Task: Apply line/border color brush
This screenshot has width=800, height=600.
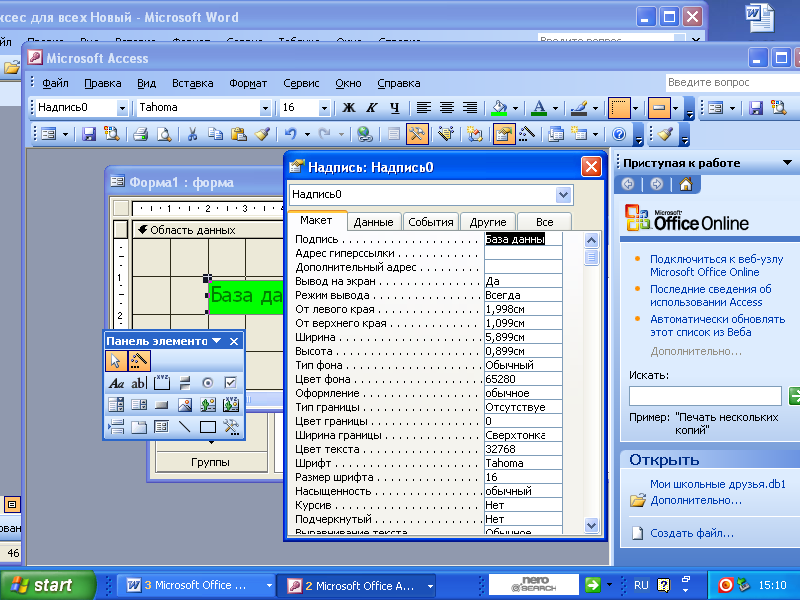Action: pos(579,108)
